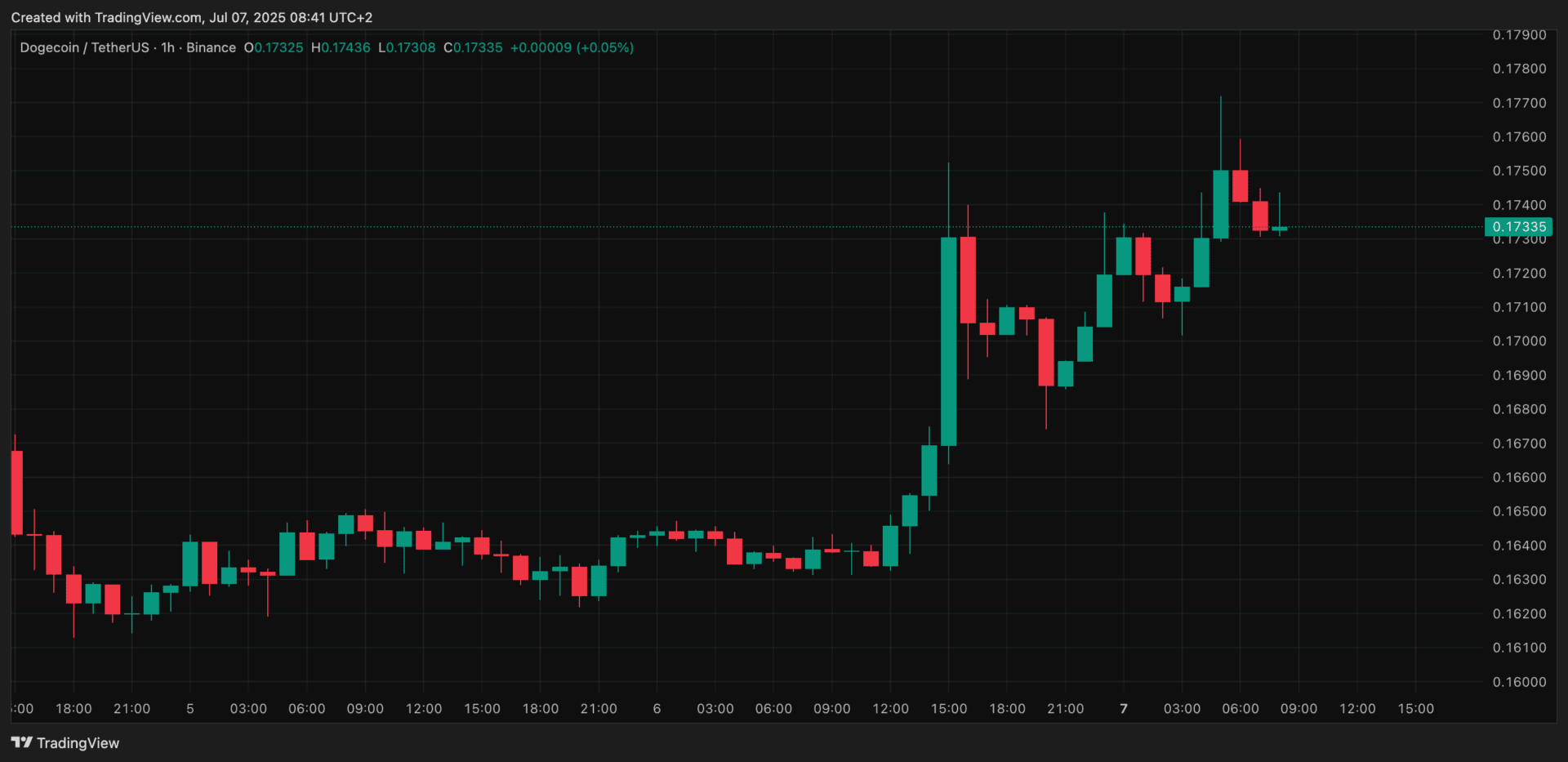Click the rightmost 15:00 time axis label
1568x762 pixels.
click(1415, 709)
